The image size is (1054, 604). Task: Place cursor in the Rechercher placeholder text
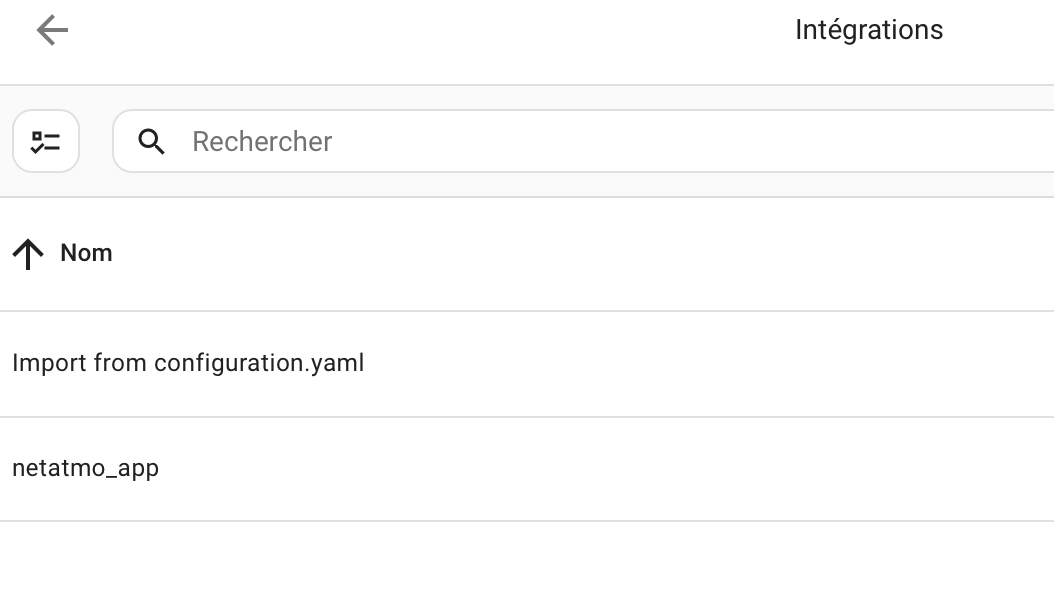click(x=262, y=142)
